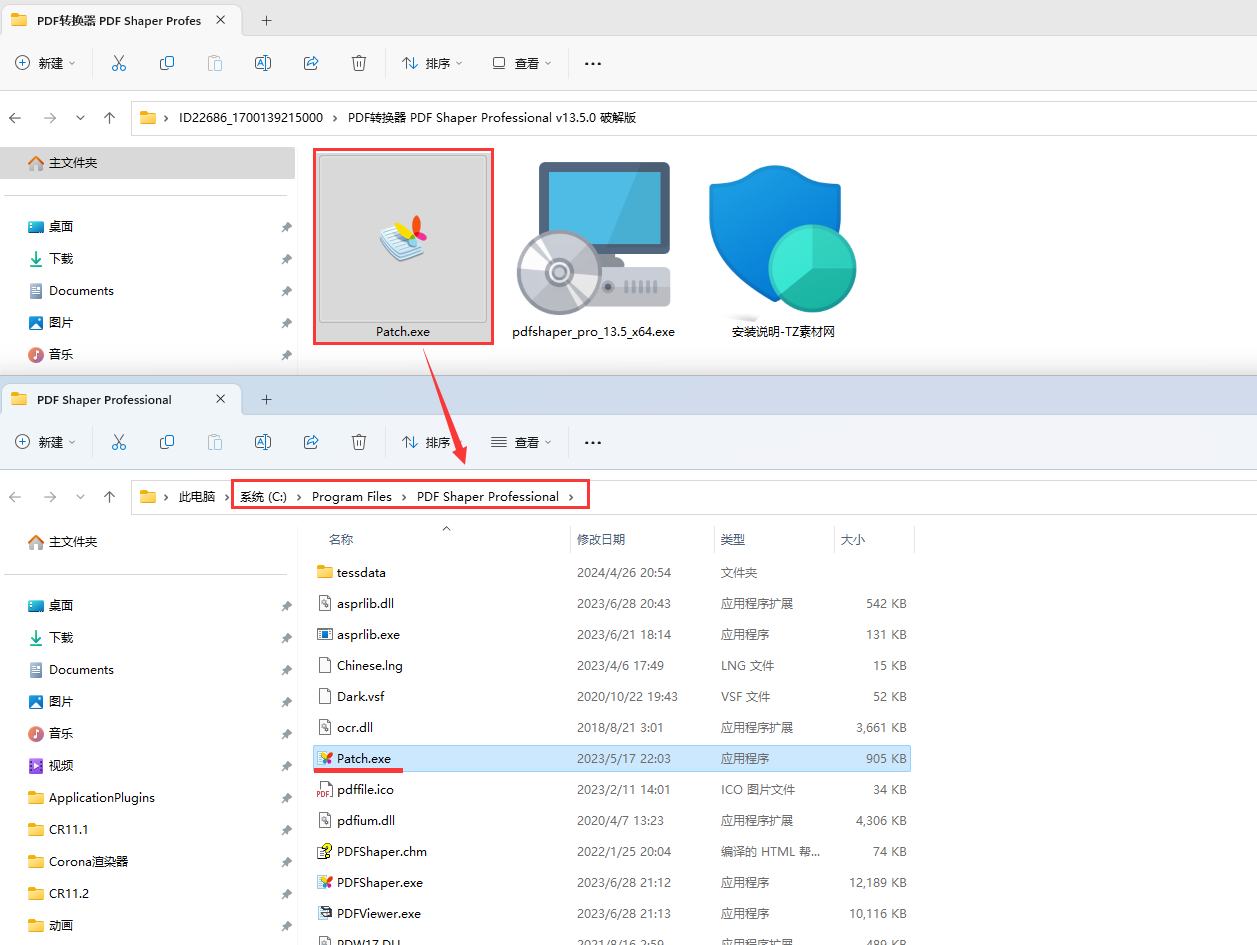Select PDF Shaper Professional tab
The width and height of the screenshot is (1257, 945).
click(121, 399)
